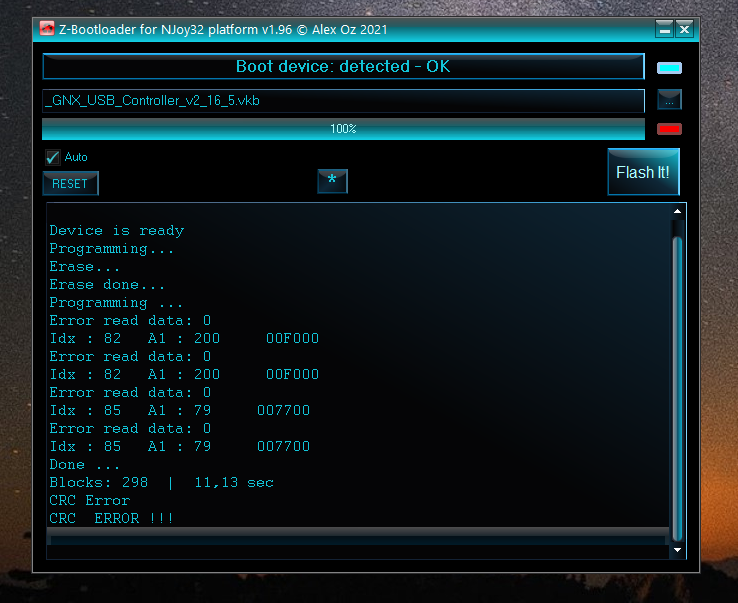Minimize the Z-Bootloader window
738x603 pixels.
pyautogui.click(x=665, y=30)
